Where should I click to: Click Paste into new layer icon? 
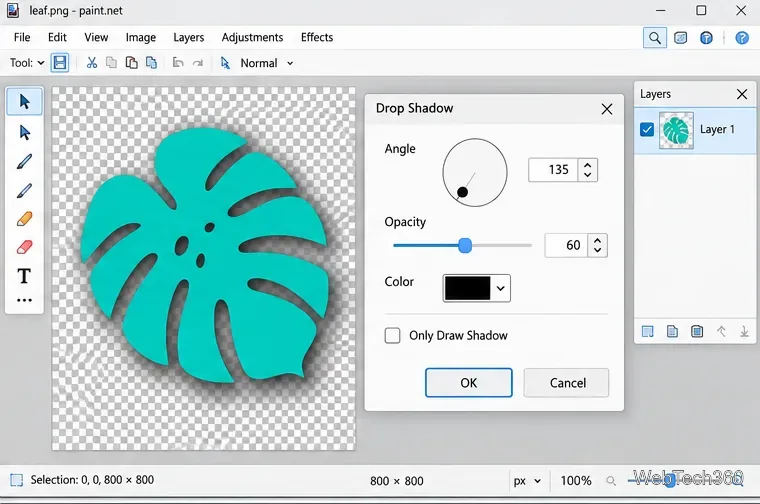tap(151, 63)
